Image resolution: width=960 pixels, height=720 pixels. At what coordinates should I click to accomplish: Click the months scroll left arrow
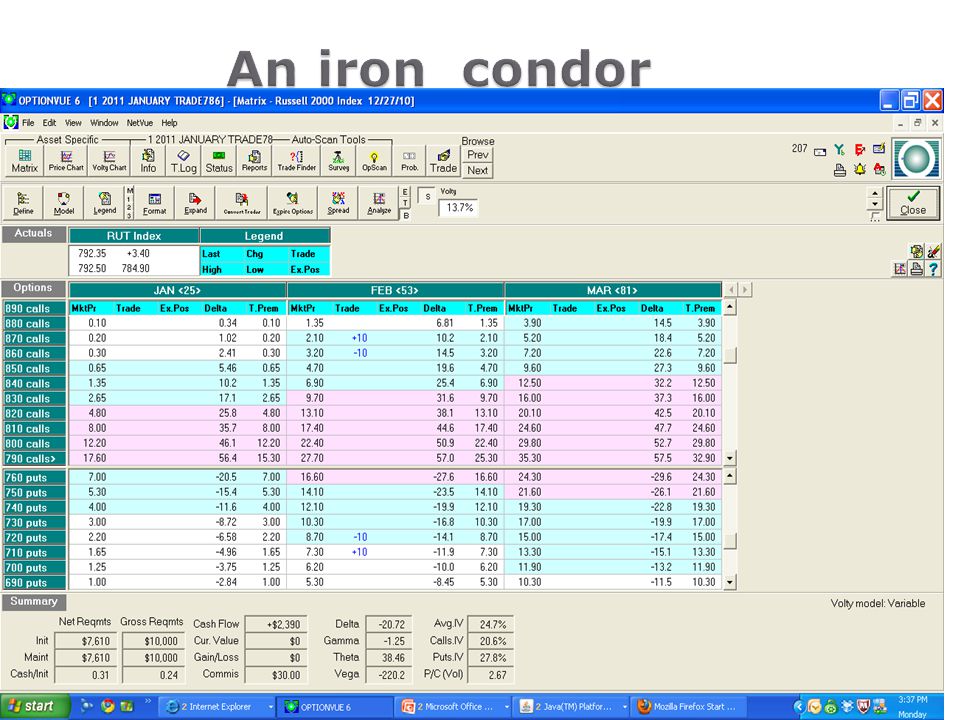pyautogui.click(x=731, y=290)
